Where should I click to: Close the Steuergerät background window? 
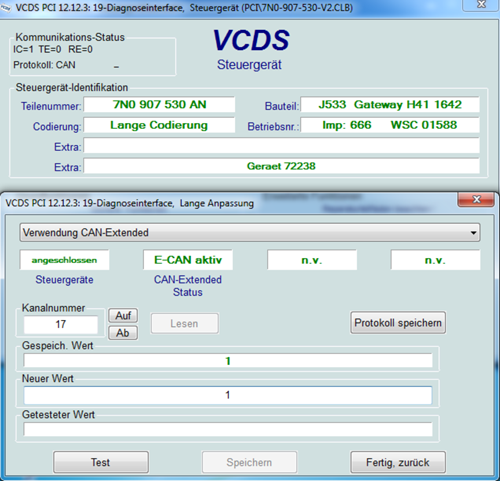point(481,4)
